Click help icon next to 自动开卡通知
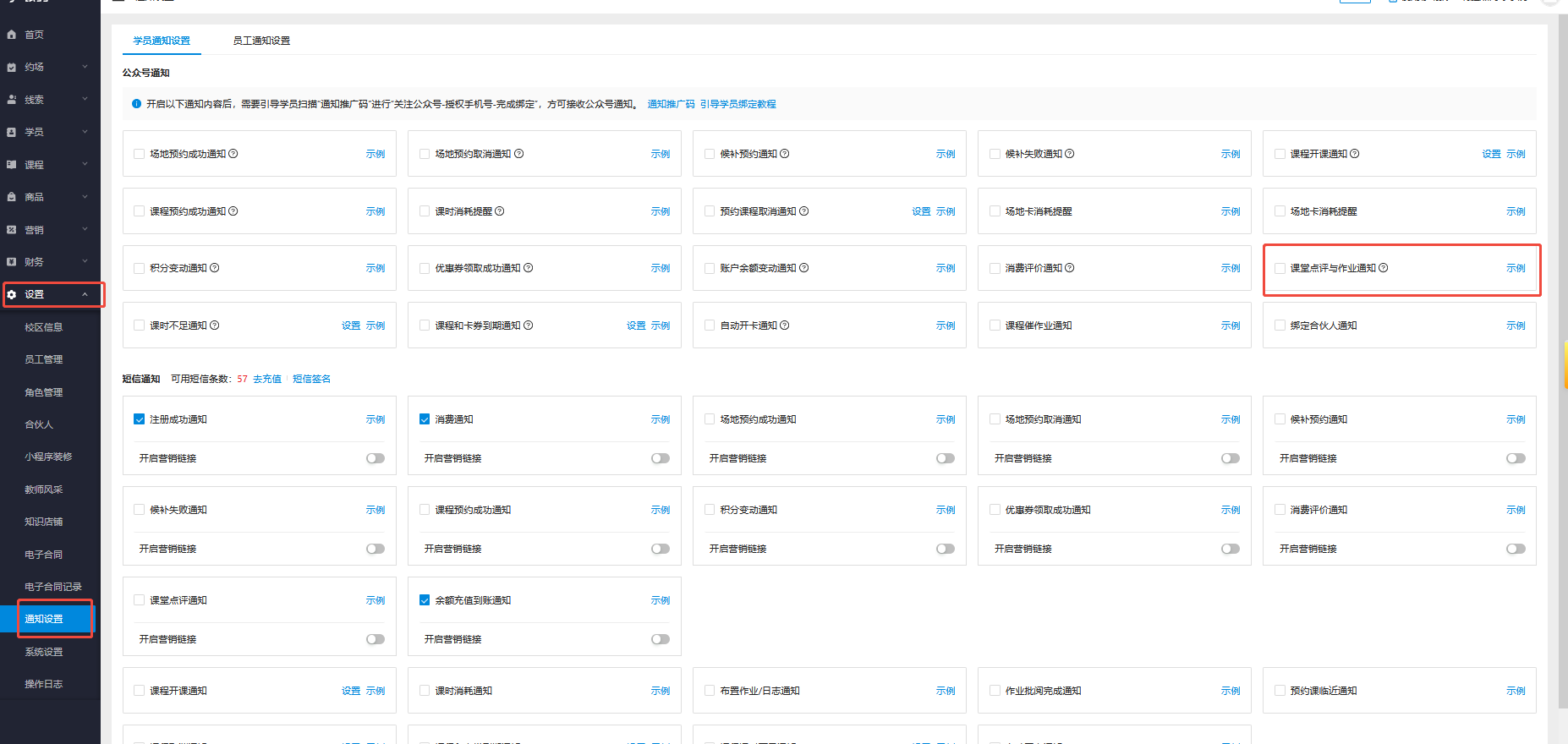 (785, 325)
